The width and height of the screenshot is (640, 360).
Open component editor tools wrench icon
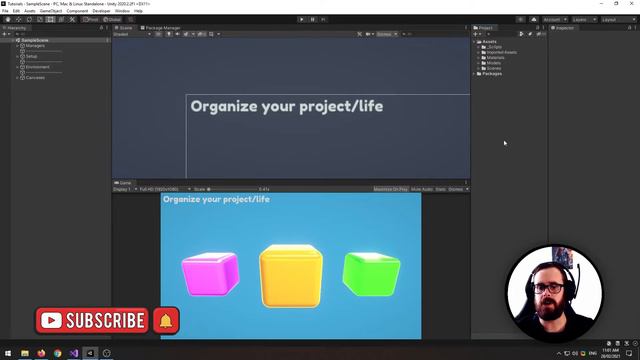(x=359, y=34)
